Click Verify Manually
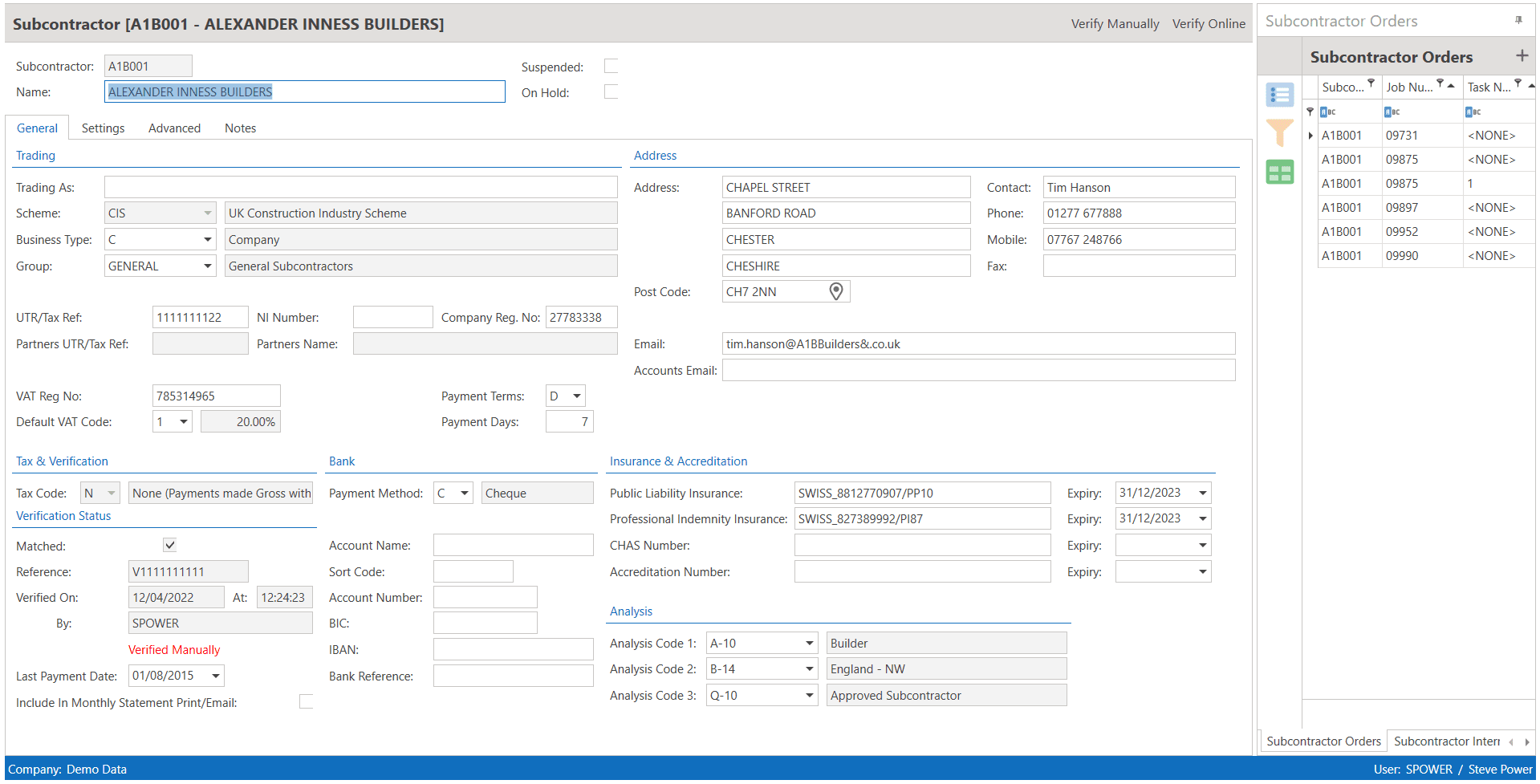Image resolution: width=1540 pixels, height=784 pixels. (x=1114, y=24)
